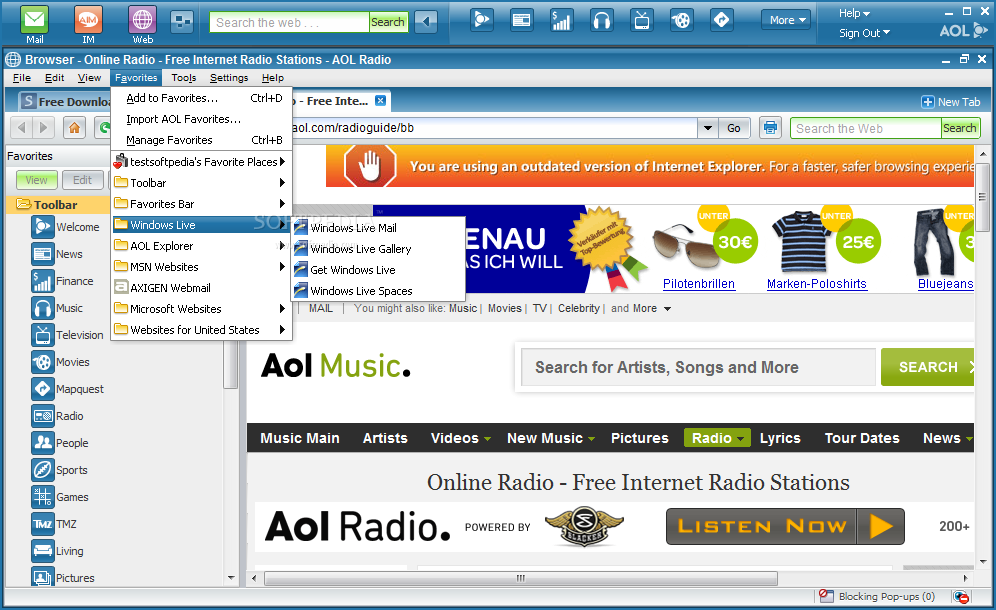Click the horizontal scrollbar of the page

(521, 578)
